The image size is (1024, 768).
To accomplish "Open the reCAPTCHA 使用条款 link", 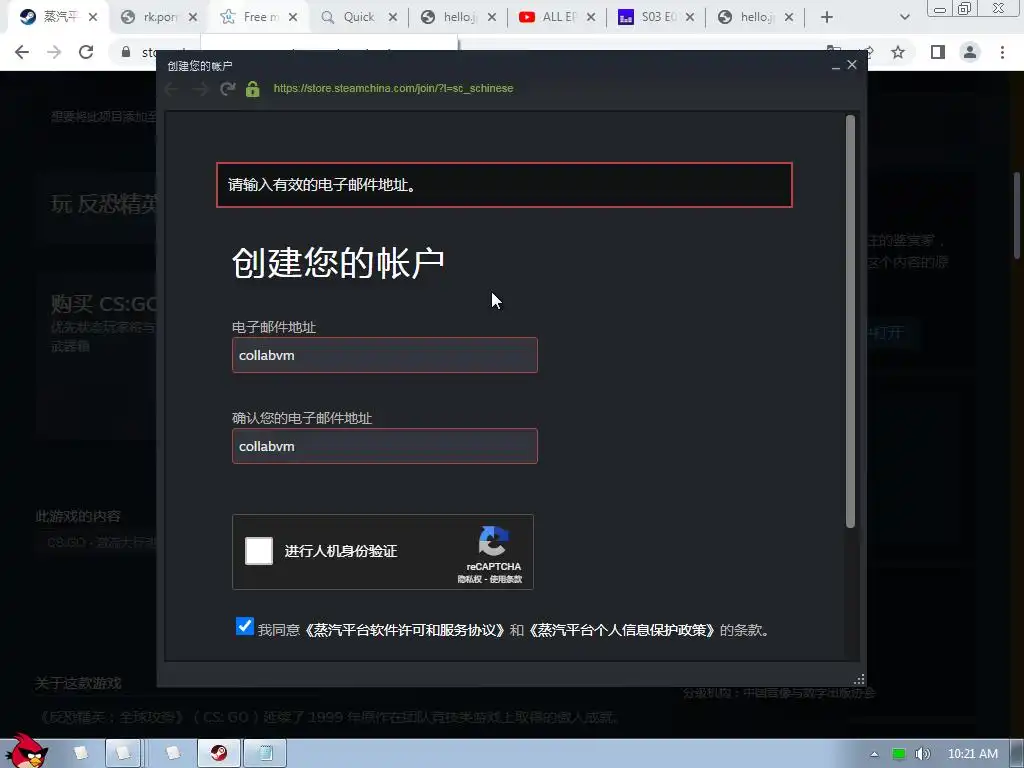I will (505, 579).
